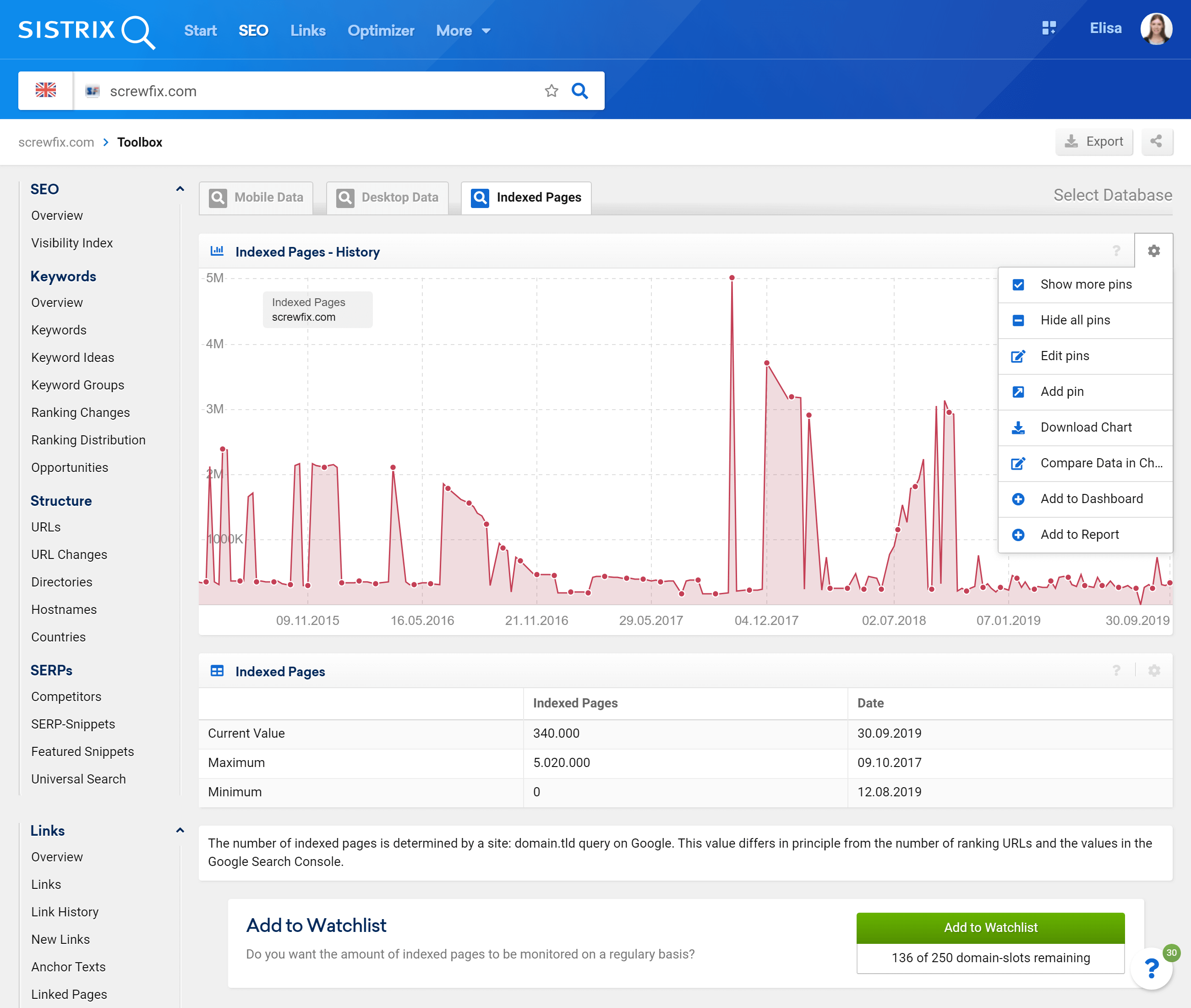Click the Download Chart icon
Viewport: 1191px width, 1008px height.
tap(1018, 427)
